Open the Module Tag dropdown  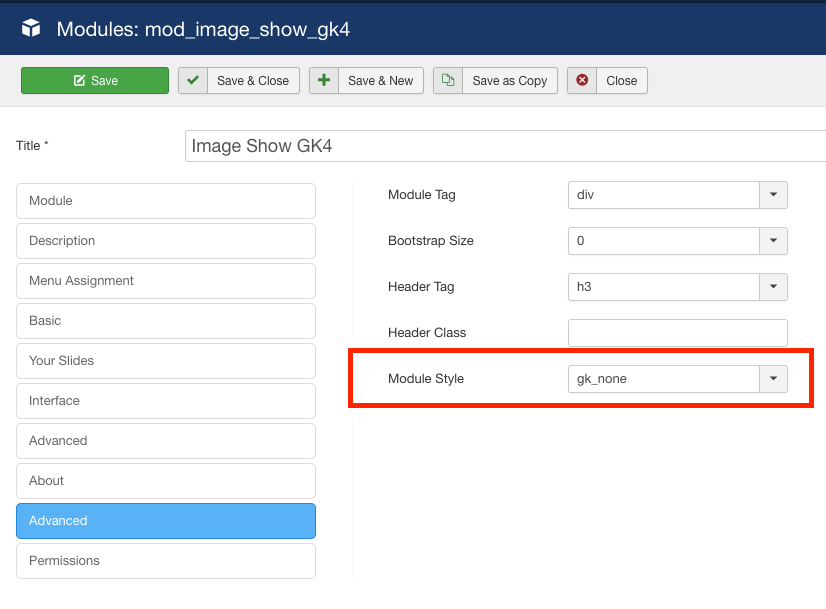(677, 195)
